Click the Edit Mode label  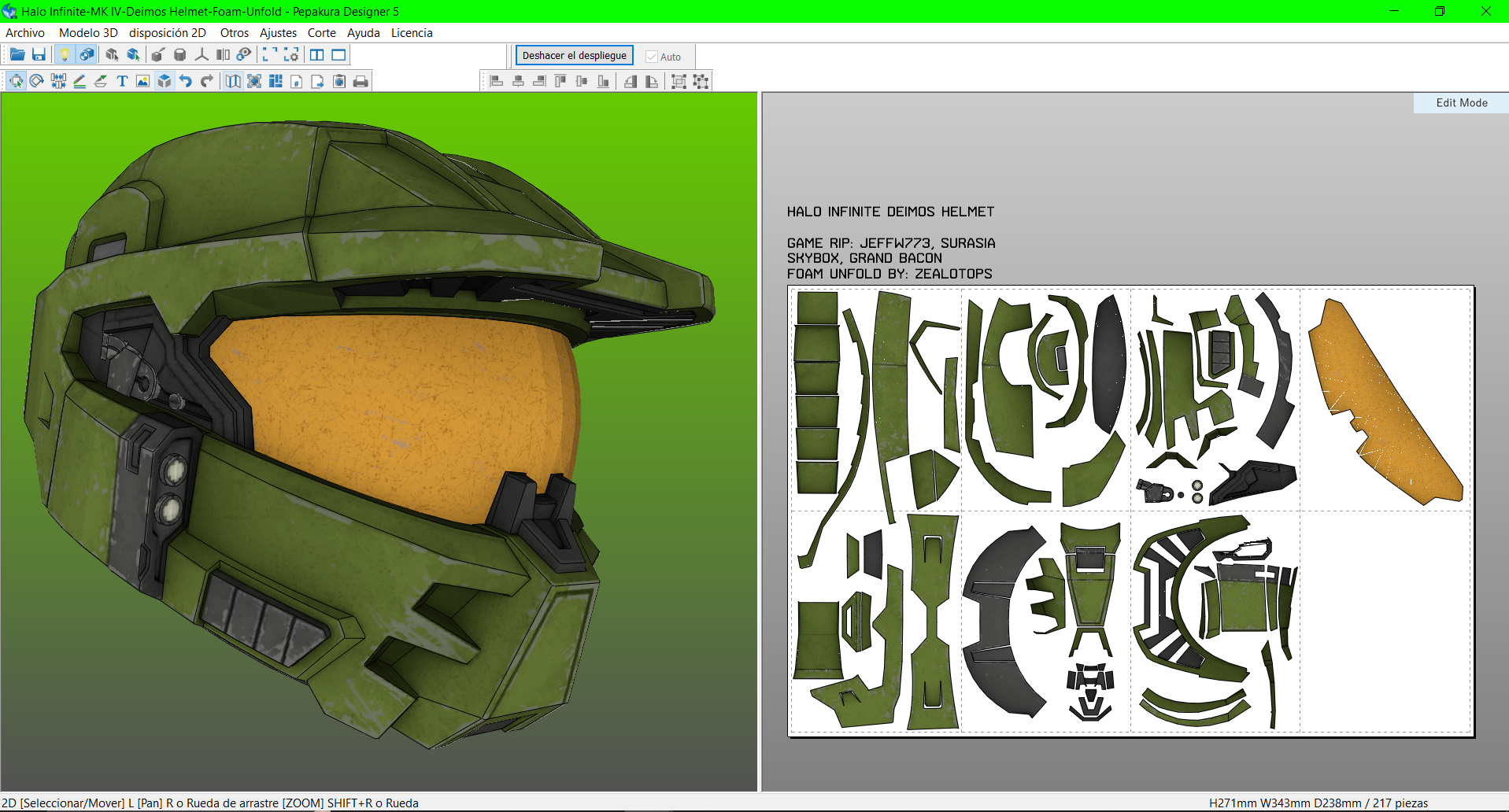(1461, 103)
